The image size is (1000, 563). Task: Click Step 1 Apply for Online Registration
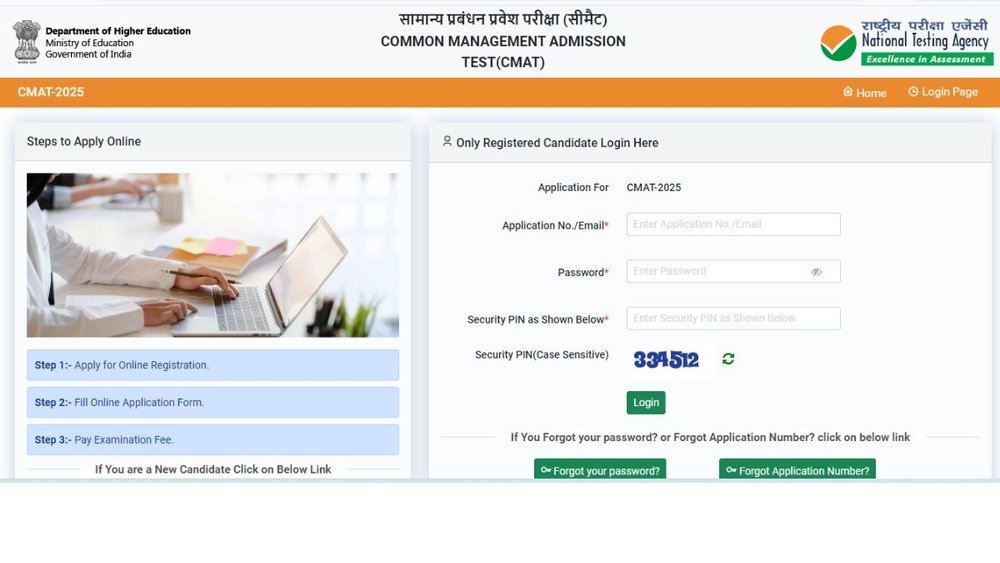pos(213,365)
